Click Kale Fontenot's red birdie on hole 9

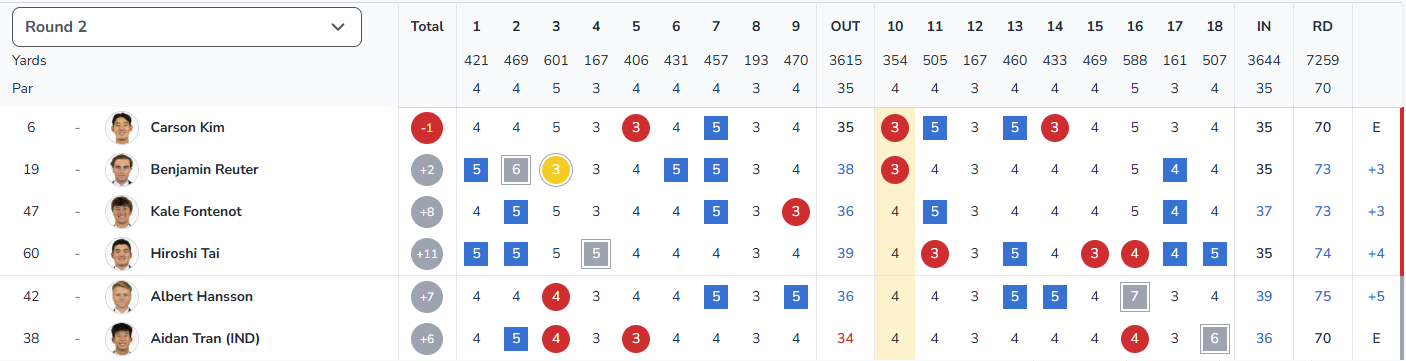coord(795,212)
